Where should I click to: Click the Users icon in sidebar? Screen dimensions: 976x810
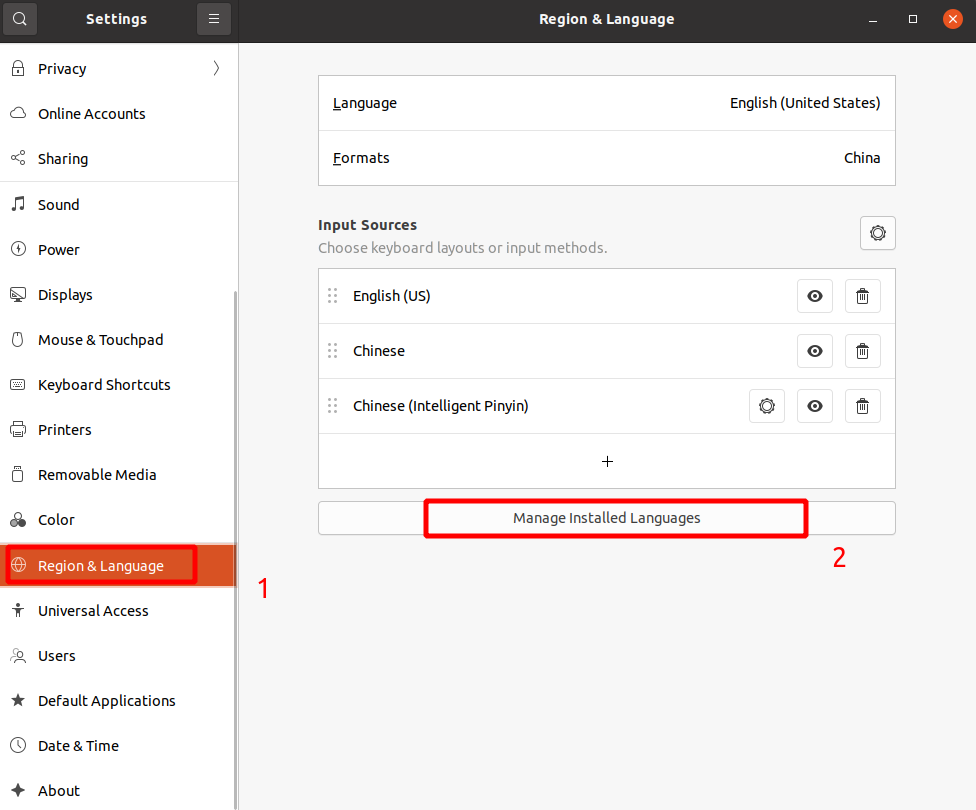(x=18, y=656)
